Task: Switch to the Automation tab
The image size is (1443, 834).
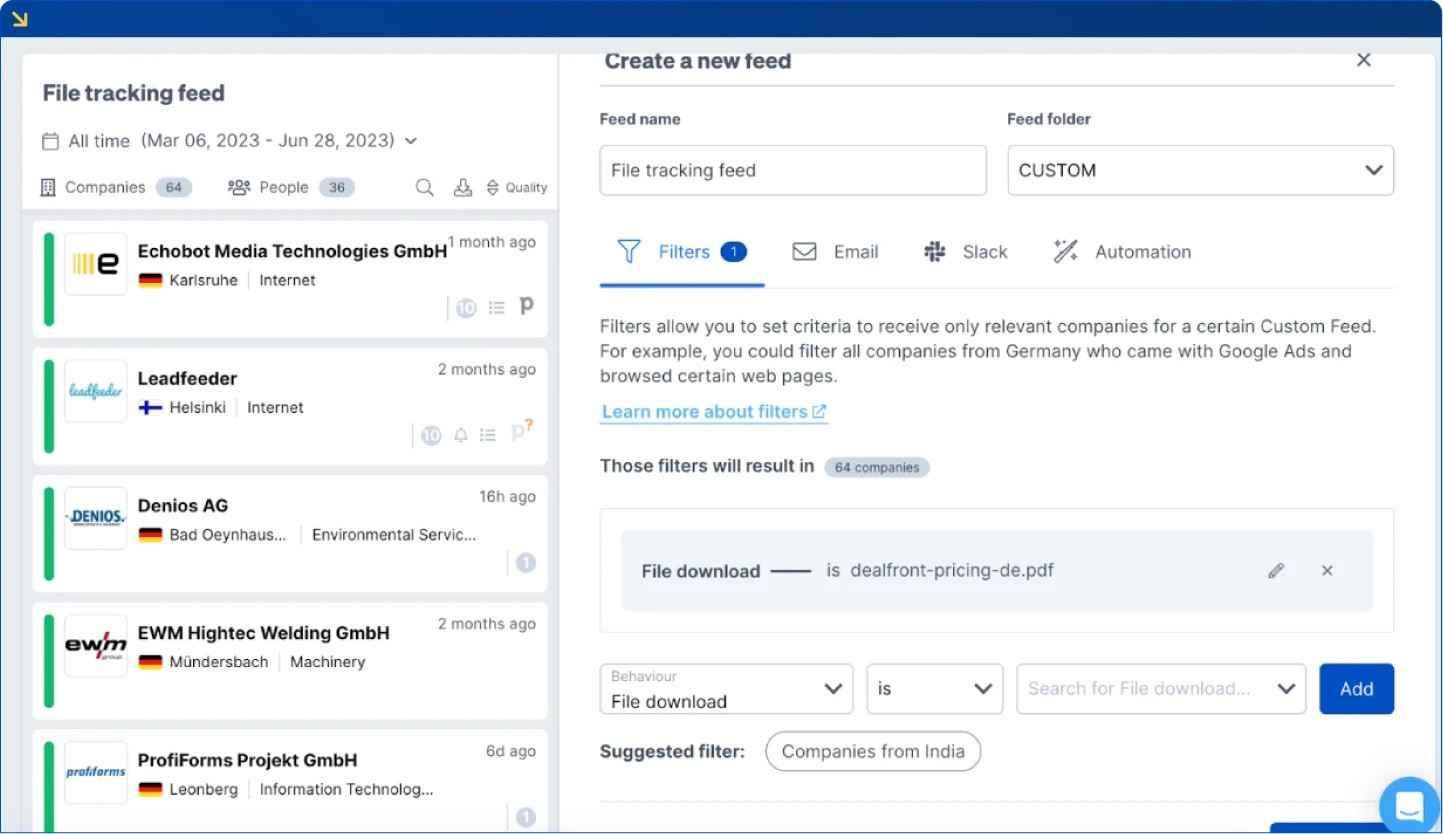Action: coord(1122,252)
